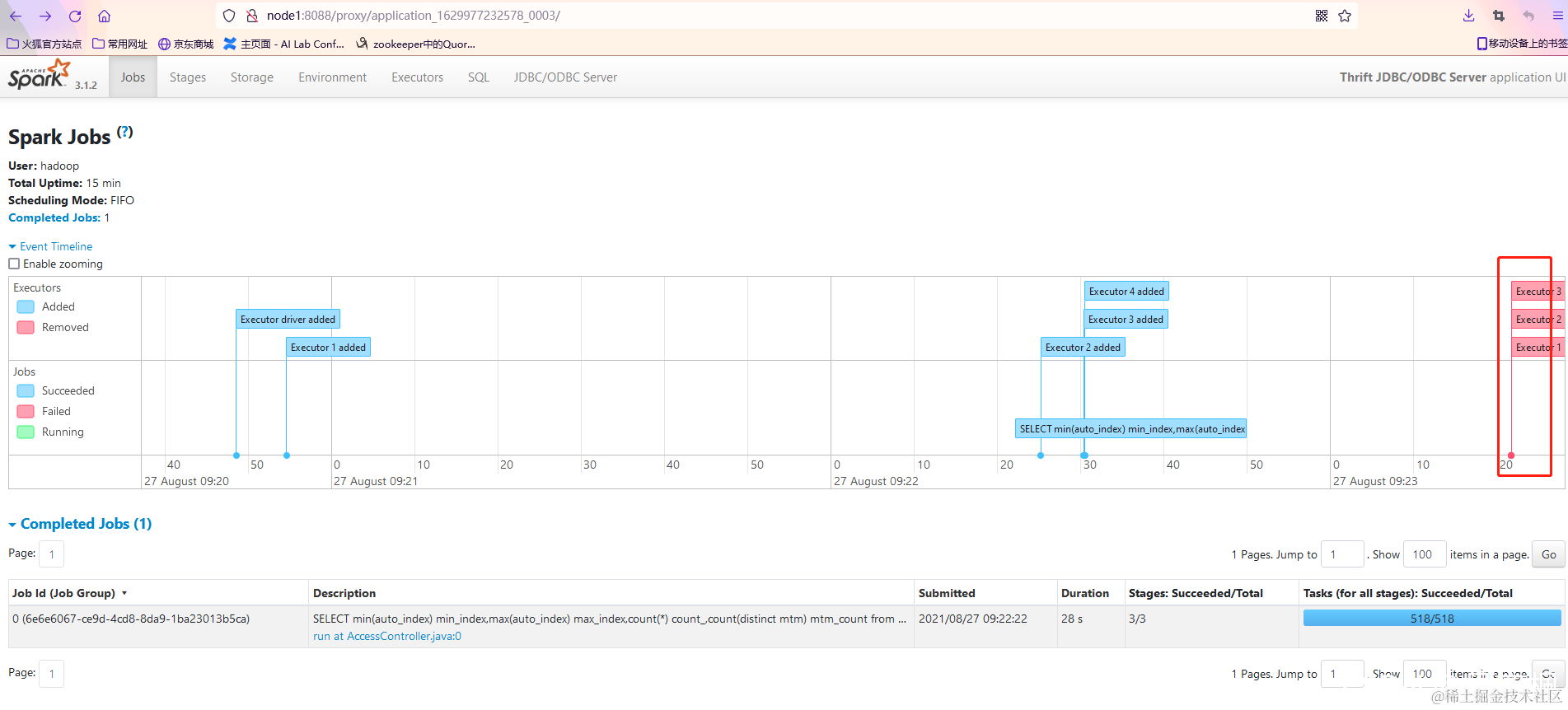This screenshot has width=1568, height=710.
Task: Enable zooming checkbox in Event Timeline
Action: pos(14,264)
